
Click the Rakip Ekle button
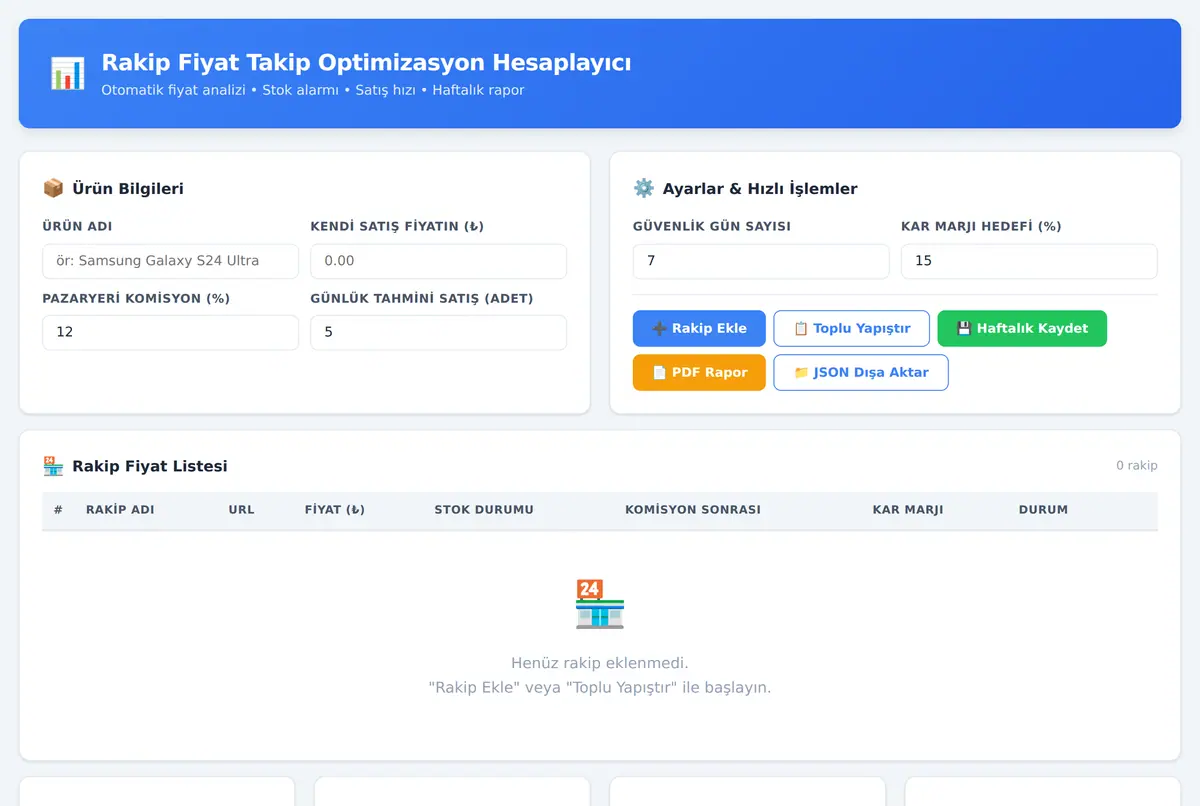tap(699, 328)
